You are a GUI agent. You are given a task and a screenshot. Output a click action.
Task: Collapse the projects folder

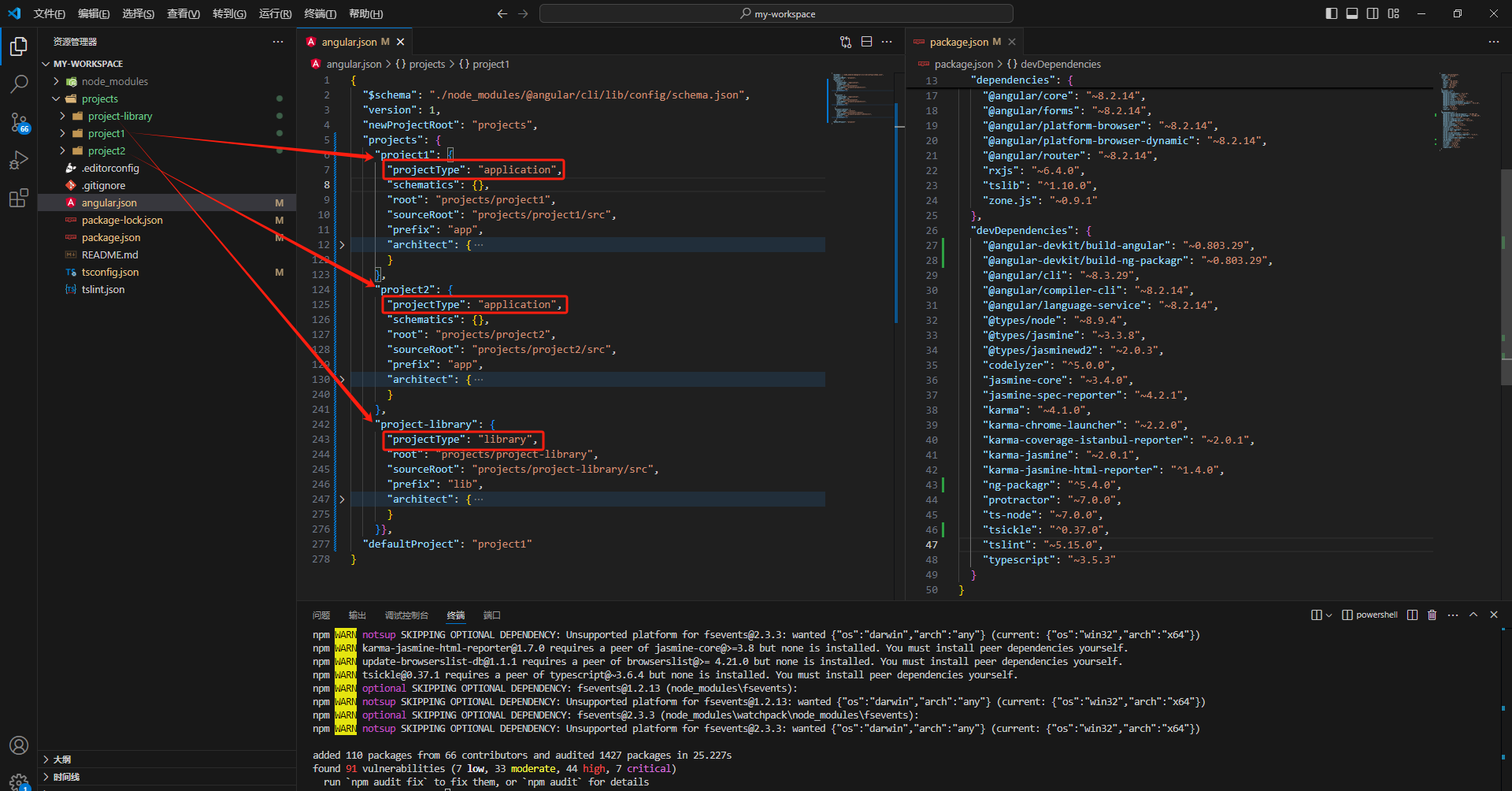pos(56,98)
